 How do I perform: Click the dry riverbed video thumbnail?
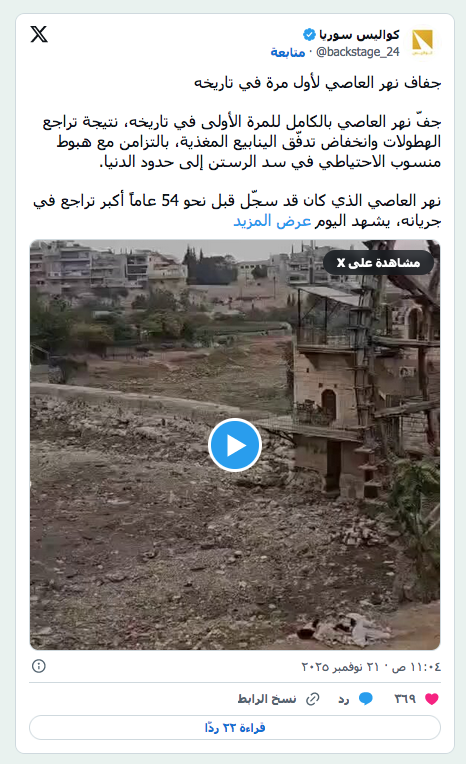tap(235, 445)
